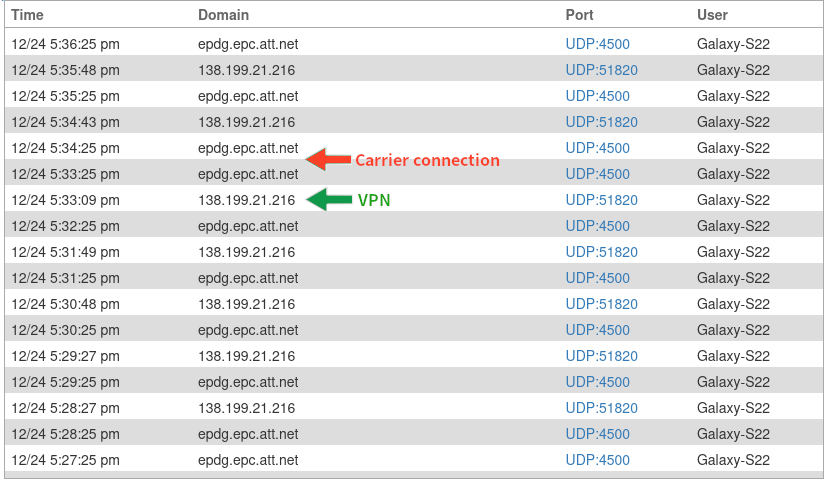Open UDP:51820 port link at 5:35:48 pm
Screen dimensions: 830x482
601,70
